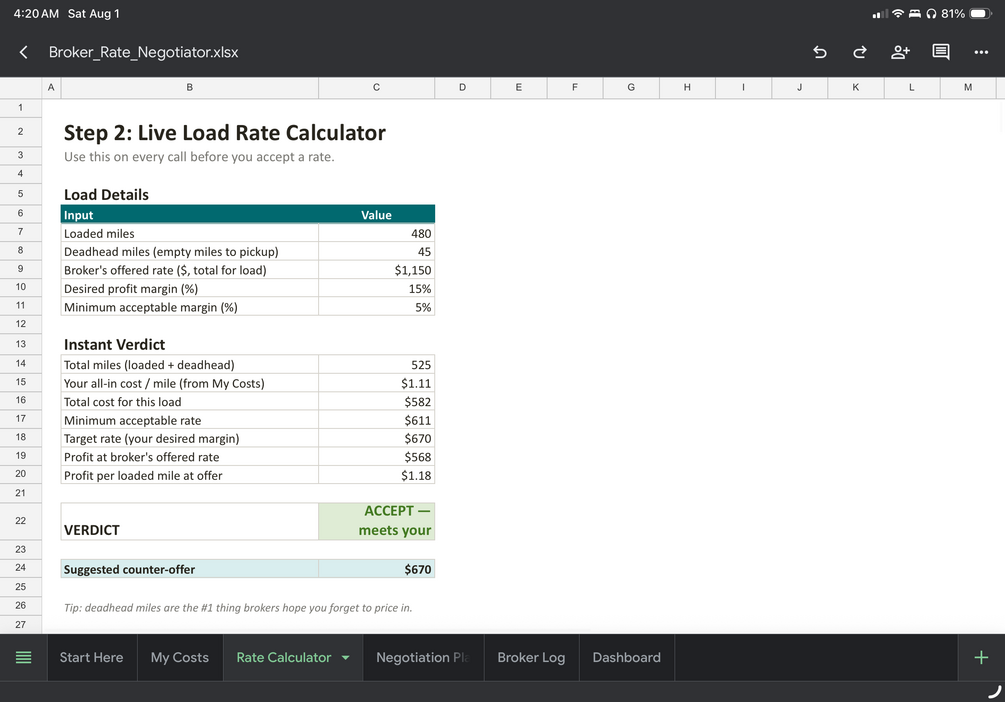Select the green ACCEPT verdict cell
Viewport: 1005px width, 702px height.
coord(376,521)
